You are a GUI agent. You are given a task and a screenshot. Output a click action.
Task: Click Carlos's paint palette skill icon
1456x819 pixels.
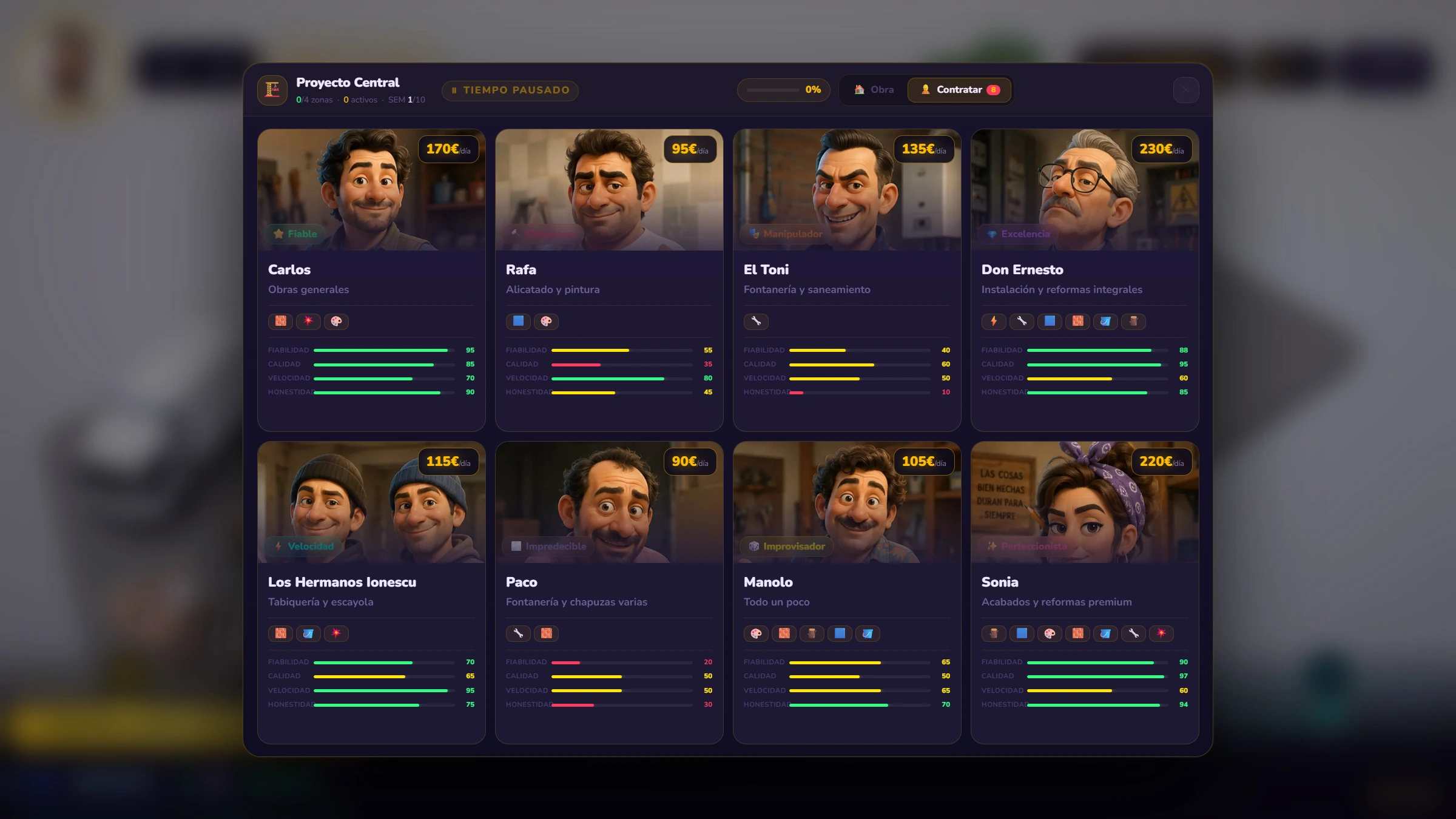[x=336, y=321]
